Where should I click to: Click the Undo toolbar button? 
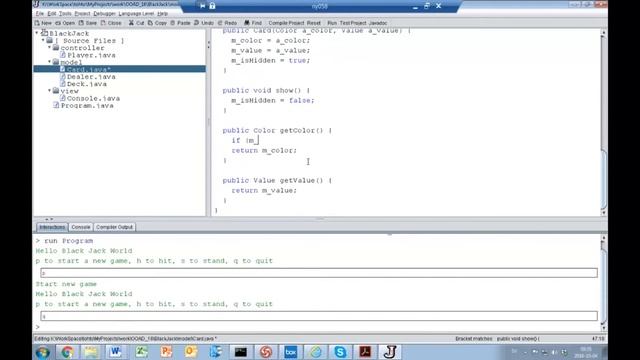tap(204, 23)
